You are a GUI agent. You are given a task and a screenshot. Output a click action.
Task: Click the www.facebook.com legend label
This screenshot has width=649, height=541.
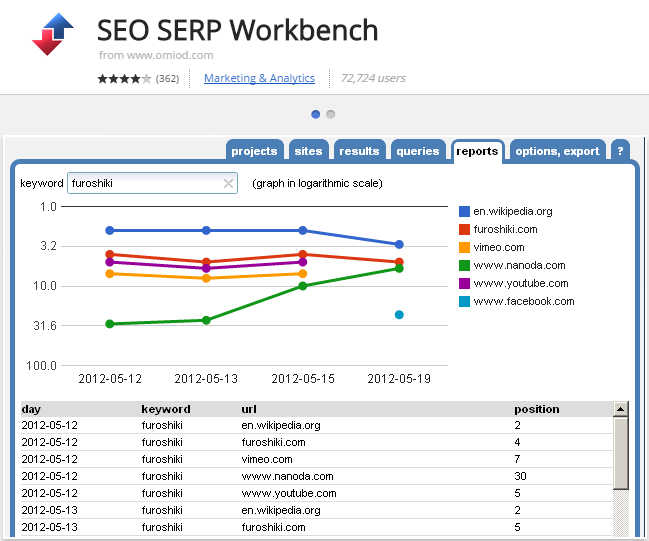pos(524,301)
